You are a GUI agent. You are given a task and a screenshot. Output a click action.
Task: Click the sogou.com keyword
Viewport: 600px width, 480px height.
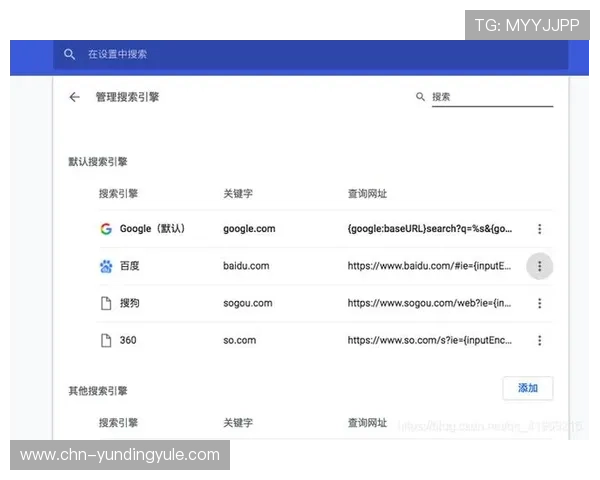pyautogui.click(x=248, y=303)
